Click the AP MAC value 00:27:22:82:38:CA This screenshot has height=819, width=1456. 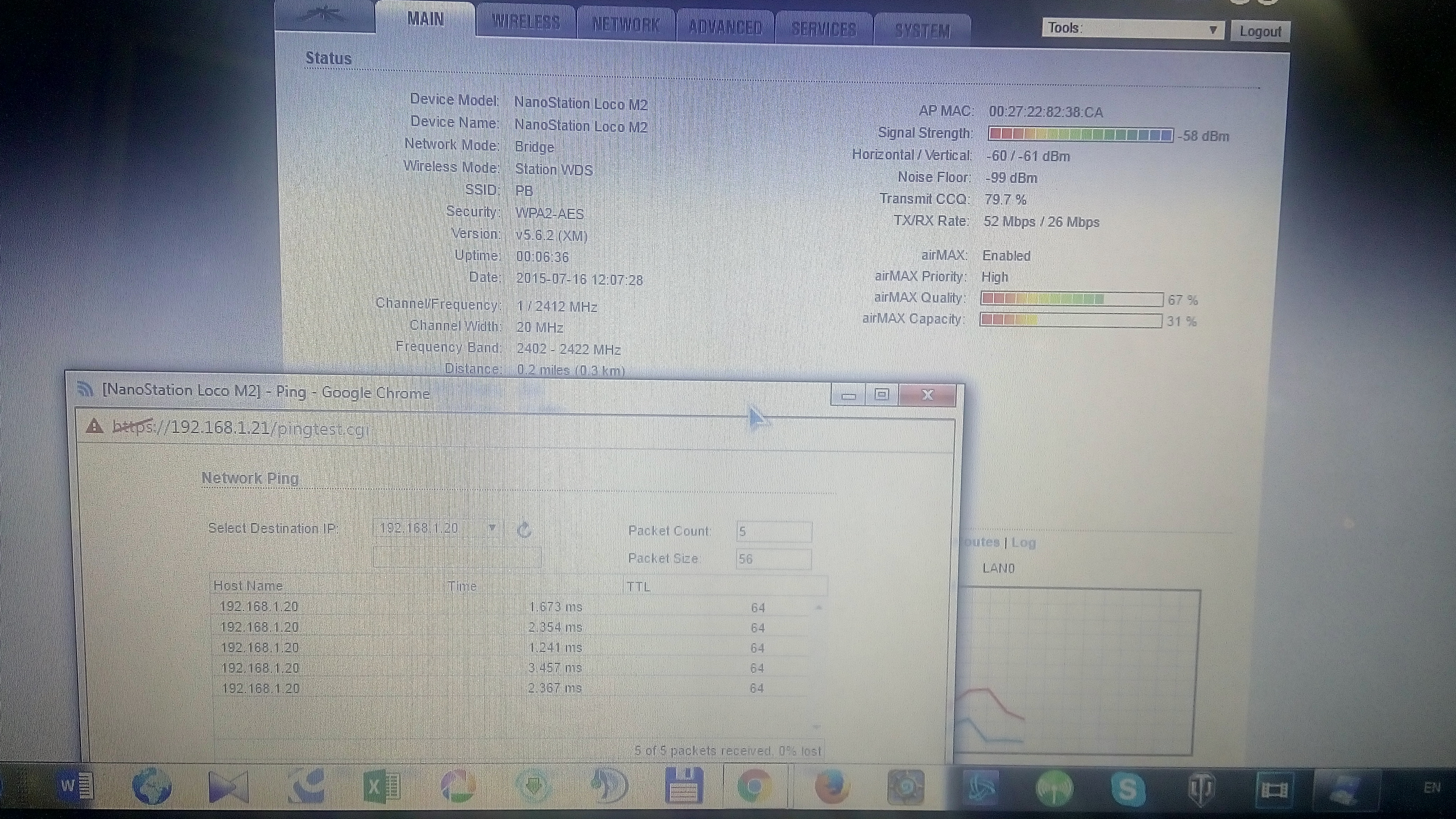pos(1046,112)
